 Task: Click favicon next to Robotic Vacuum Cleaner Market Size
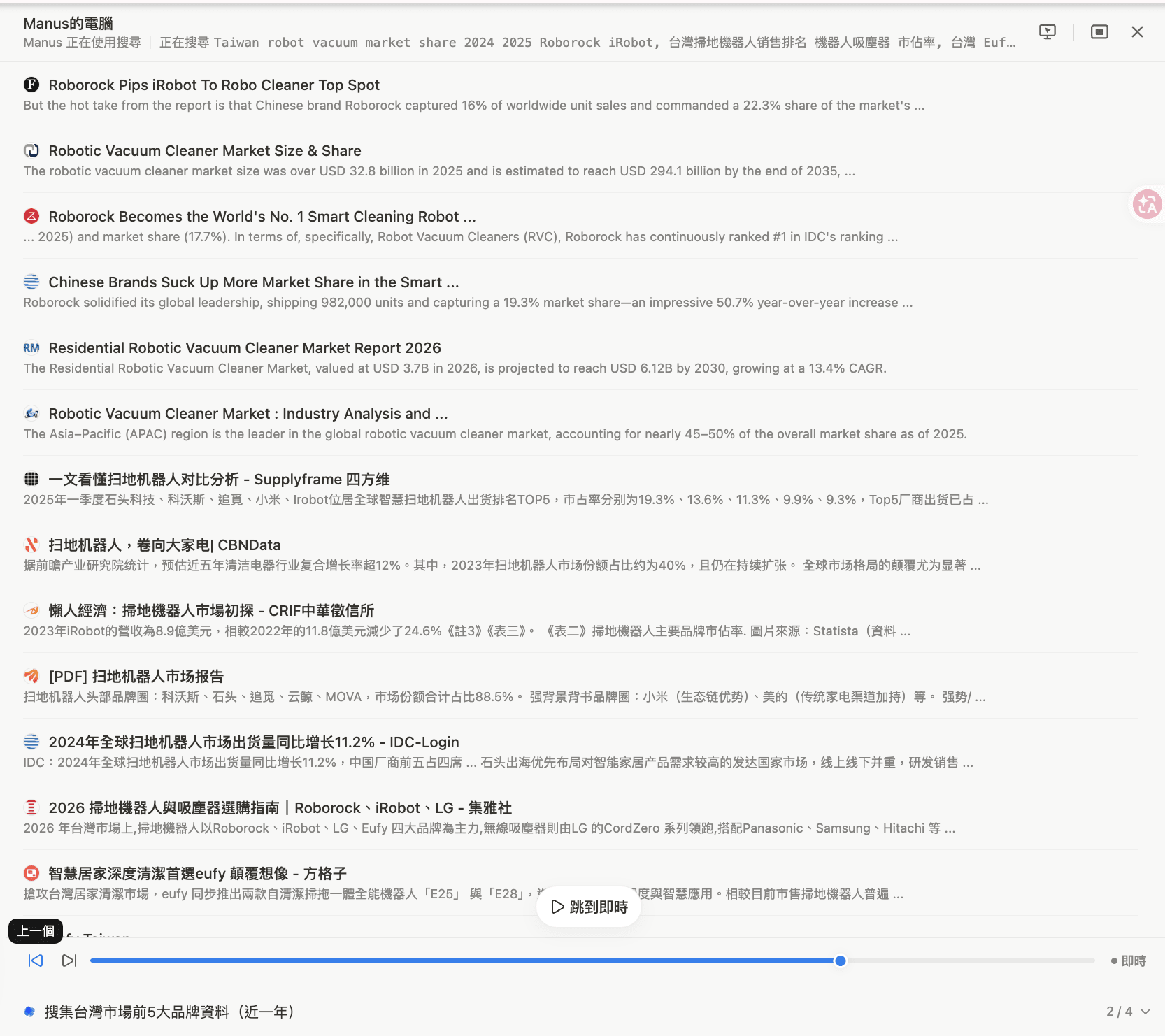(x=31, y=150)
